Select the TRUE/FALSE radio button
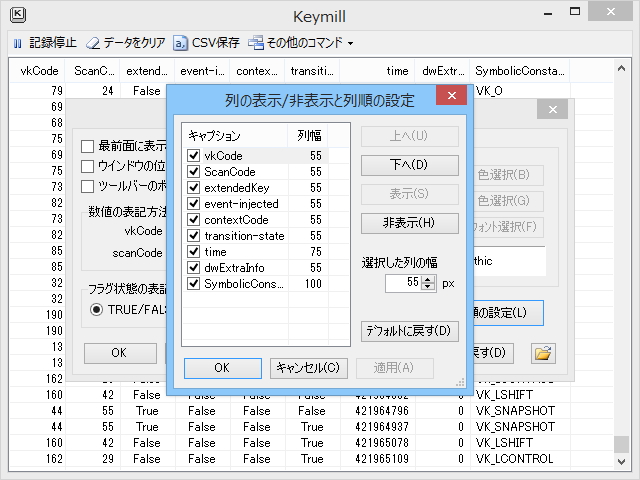 tap(96, 309)
